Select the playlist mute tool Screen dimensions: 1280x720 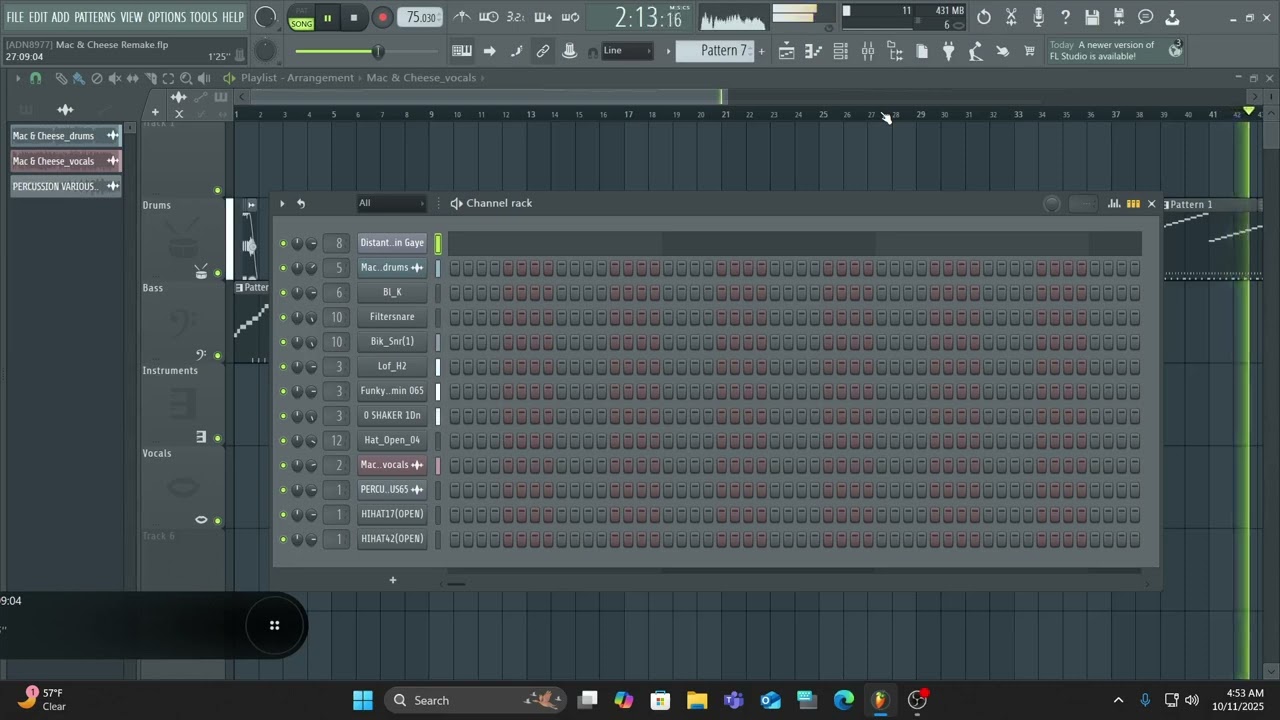114,78
